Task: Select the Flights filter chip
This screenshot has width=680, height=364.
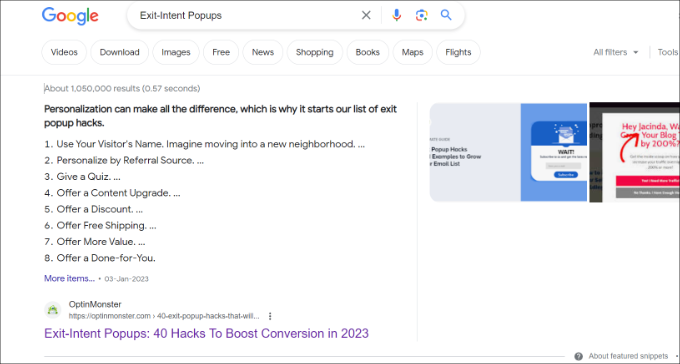Action: pos(458,52)
